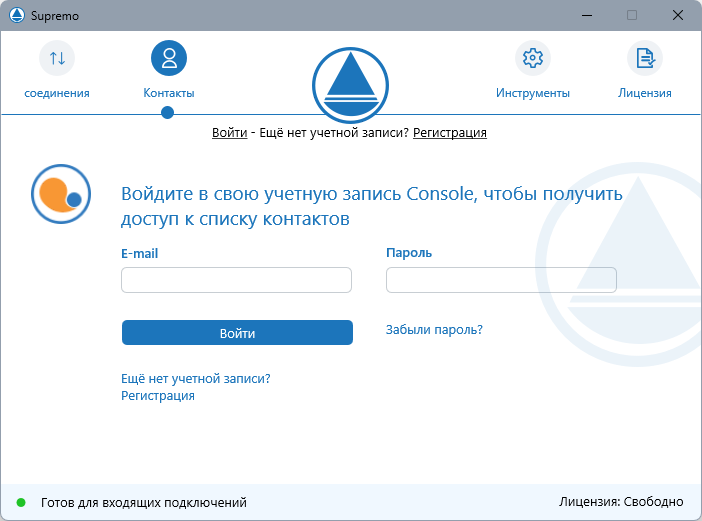The height and width of the screenshot is (521, 702).
Task: Click the Лицензия: Свободно status text
Action: (621, 502)
